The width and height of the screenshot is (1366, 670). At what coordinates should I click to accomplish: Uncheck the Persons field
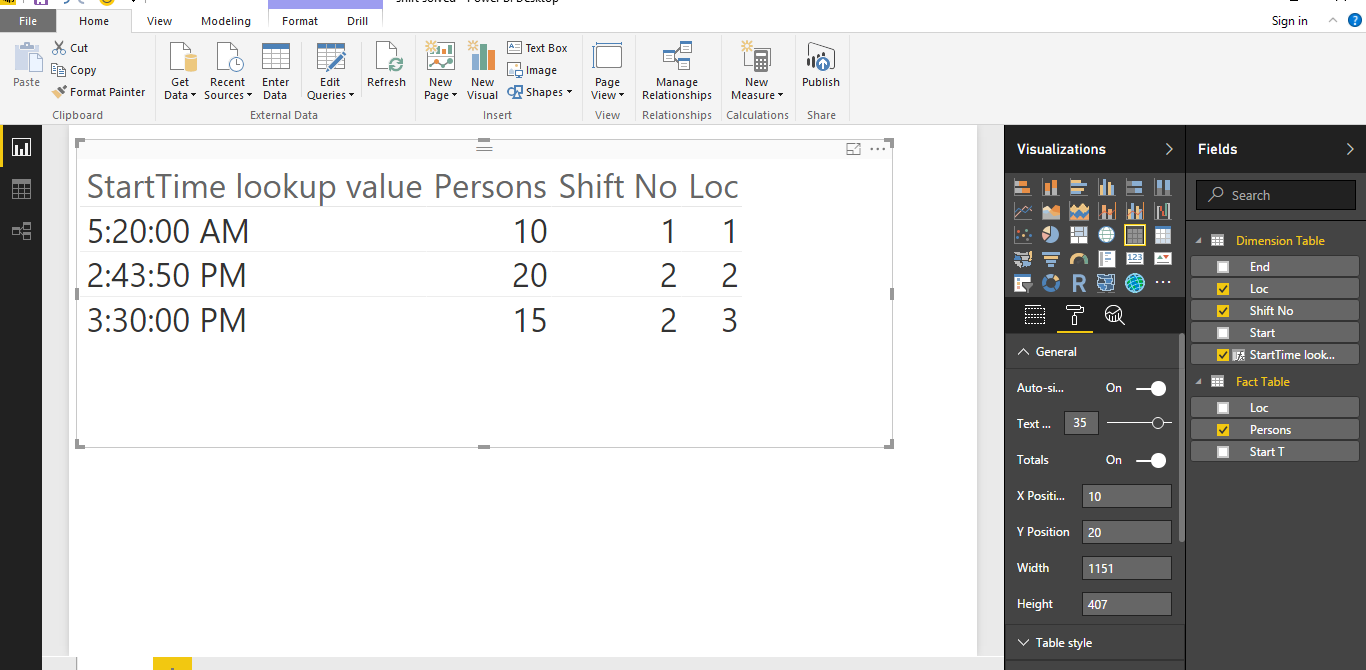[x=1223, y=430]
